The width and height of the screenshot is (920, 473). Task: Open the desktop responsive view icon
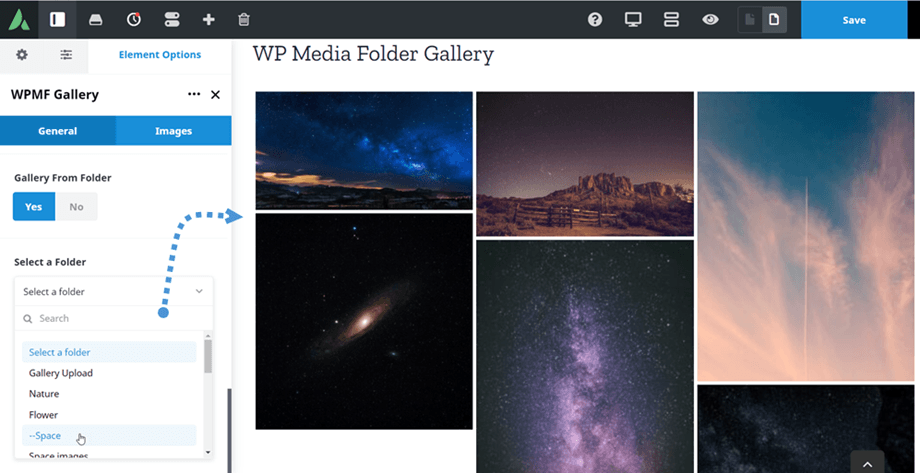pyautogui.click(x=633, y=19)
